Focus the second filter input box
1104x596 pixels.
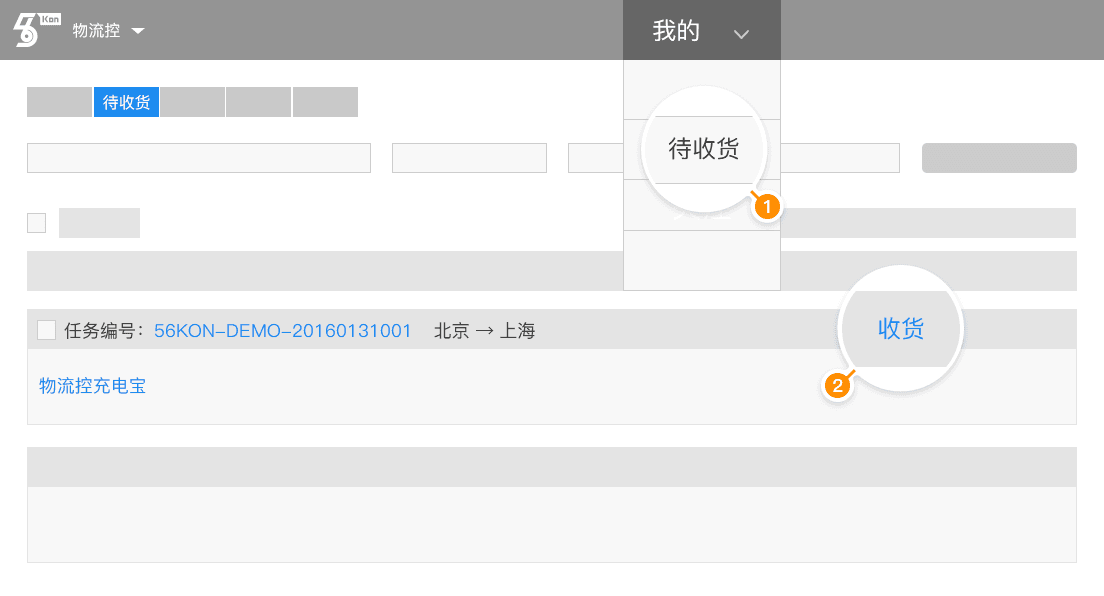(x=469, y=158)
